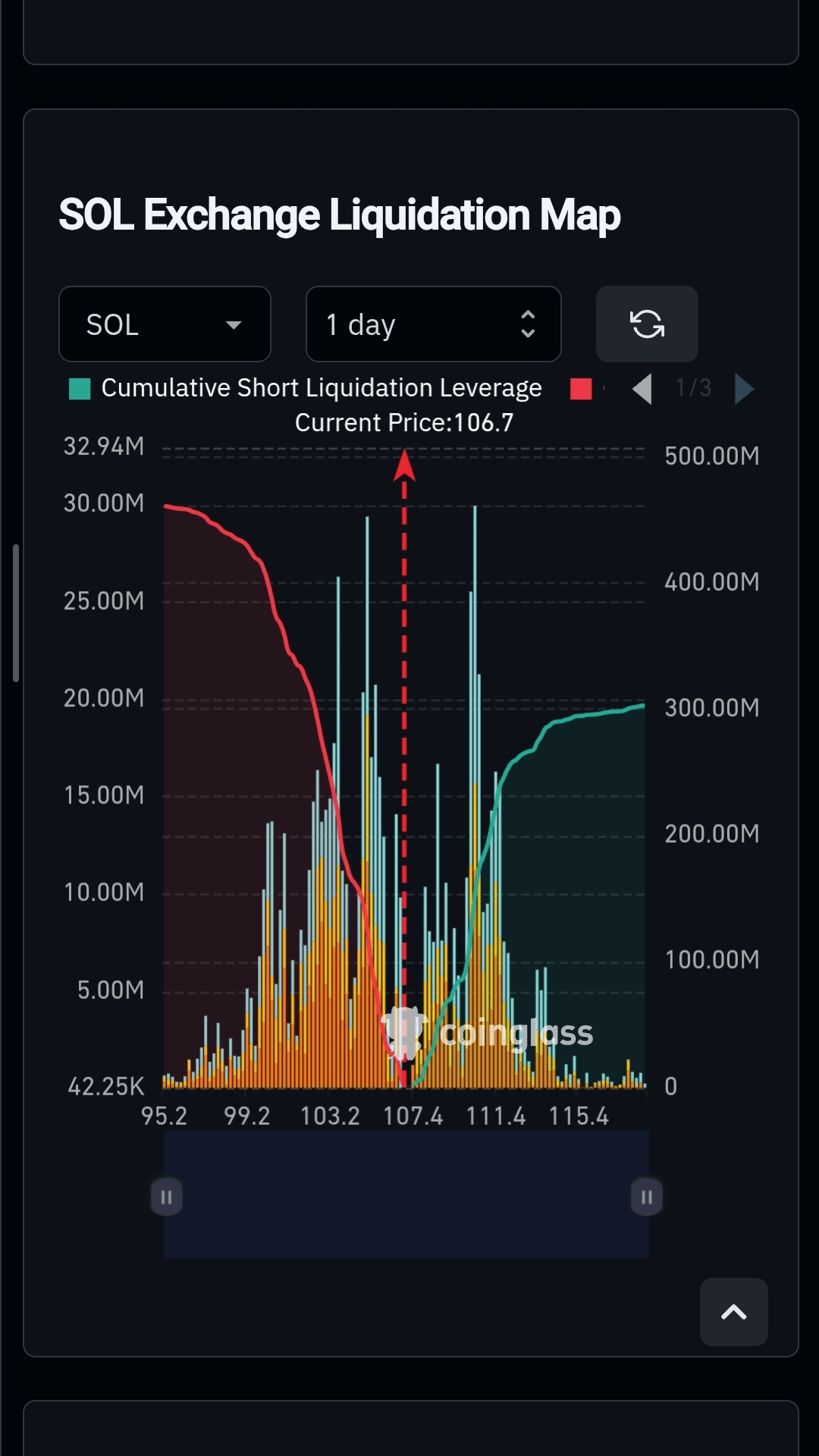The image size is (819, 1456).
Task: Click the 25.00M left axis label
Action: point(104,601)
